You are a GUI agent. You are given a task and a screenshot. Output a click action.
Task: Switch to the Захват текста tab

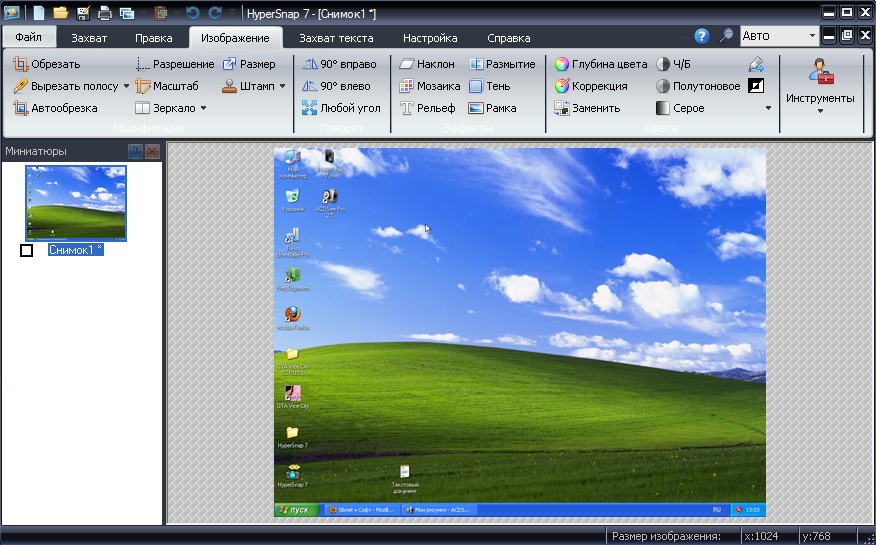tap(336, 38)
